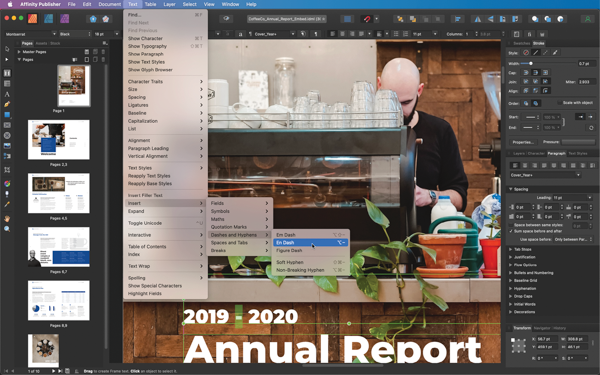Click align left in Paragraph panel

click(x=515, y=165)
